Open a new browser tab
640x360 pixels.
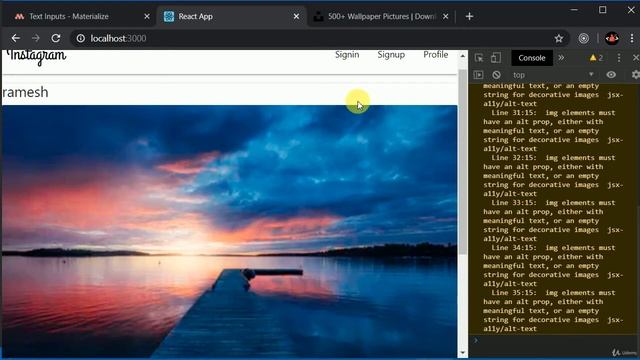(469, 16)
